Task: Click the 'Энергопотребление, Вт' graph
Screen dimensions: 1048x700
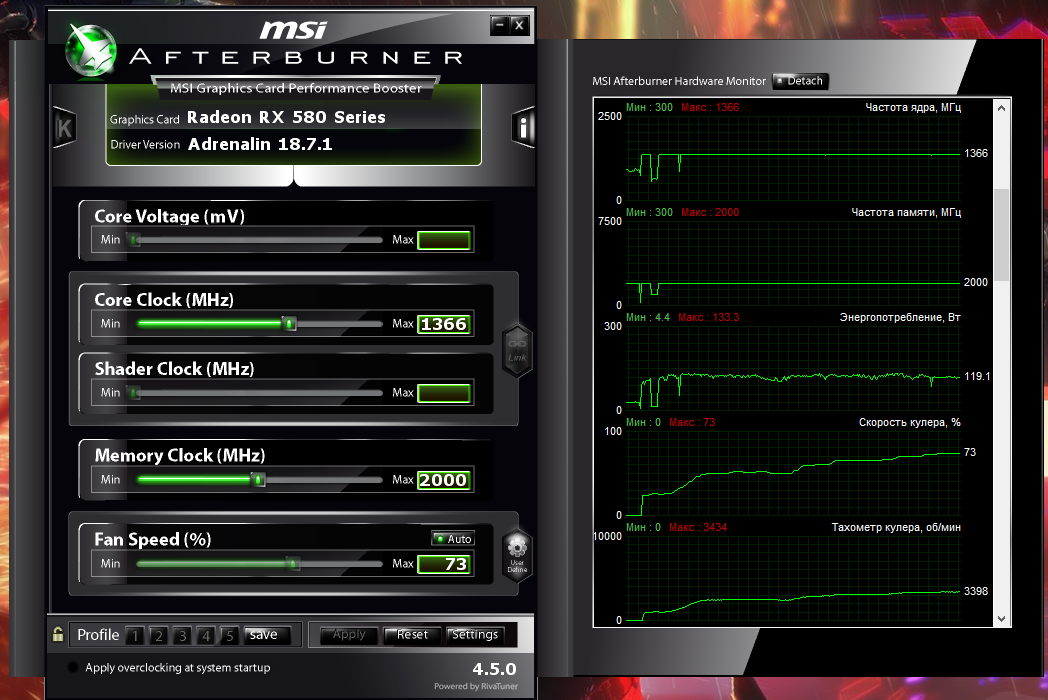Action: click(x=793, y=368)
